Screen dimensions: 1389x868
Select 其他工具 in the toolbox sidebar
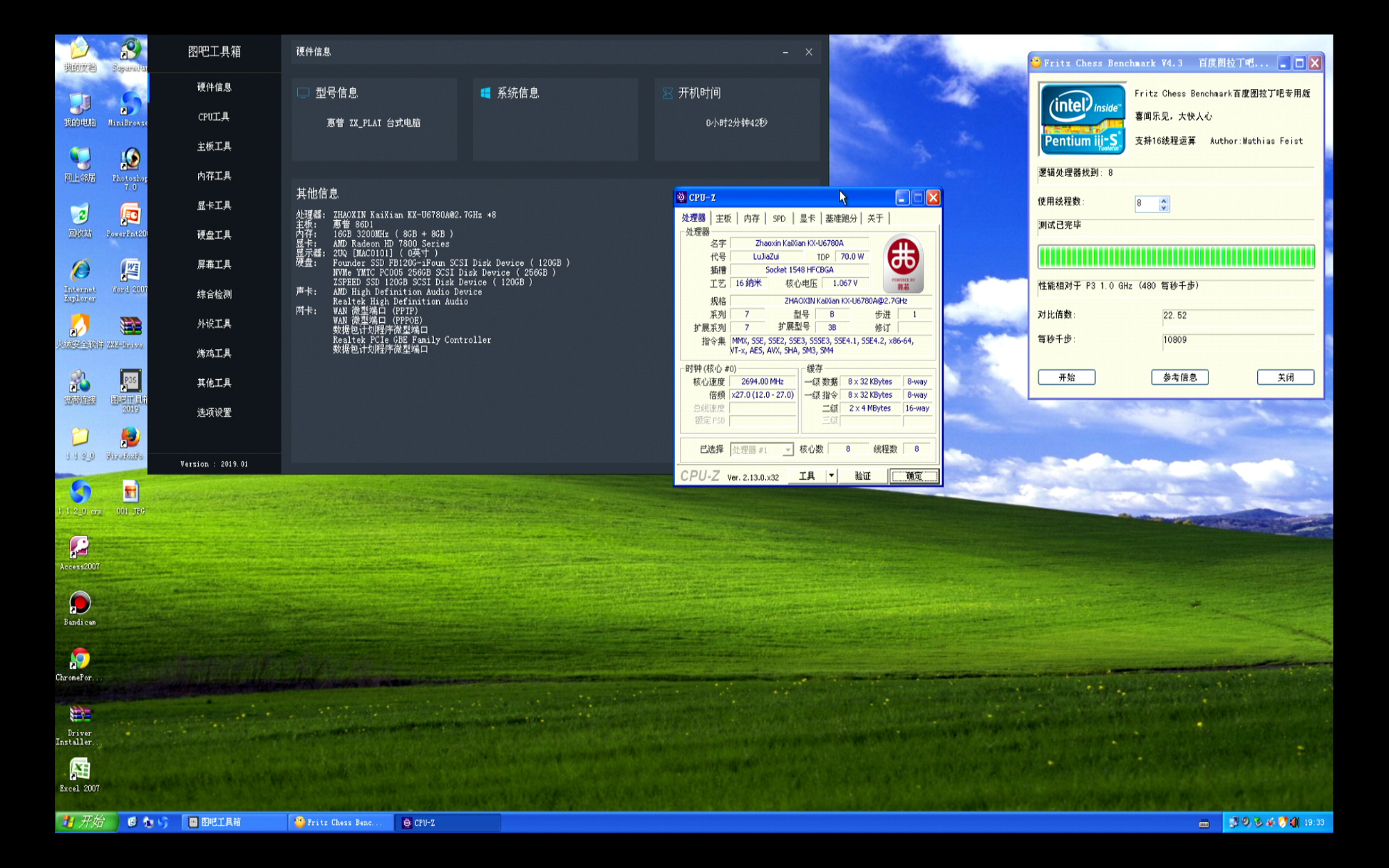[x=214, y=383]
